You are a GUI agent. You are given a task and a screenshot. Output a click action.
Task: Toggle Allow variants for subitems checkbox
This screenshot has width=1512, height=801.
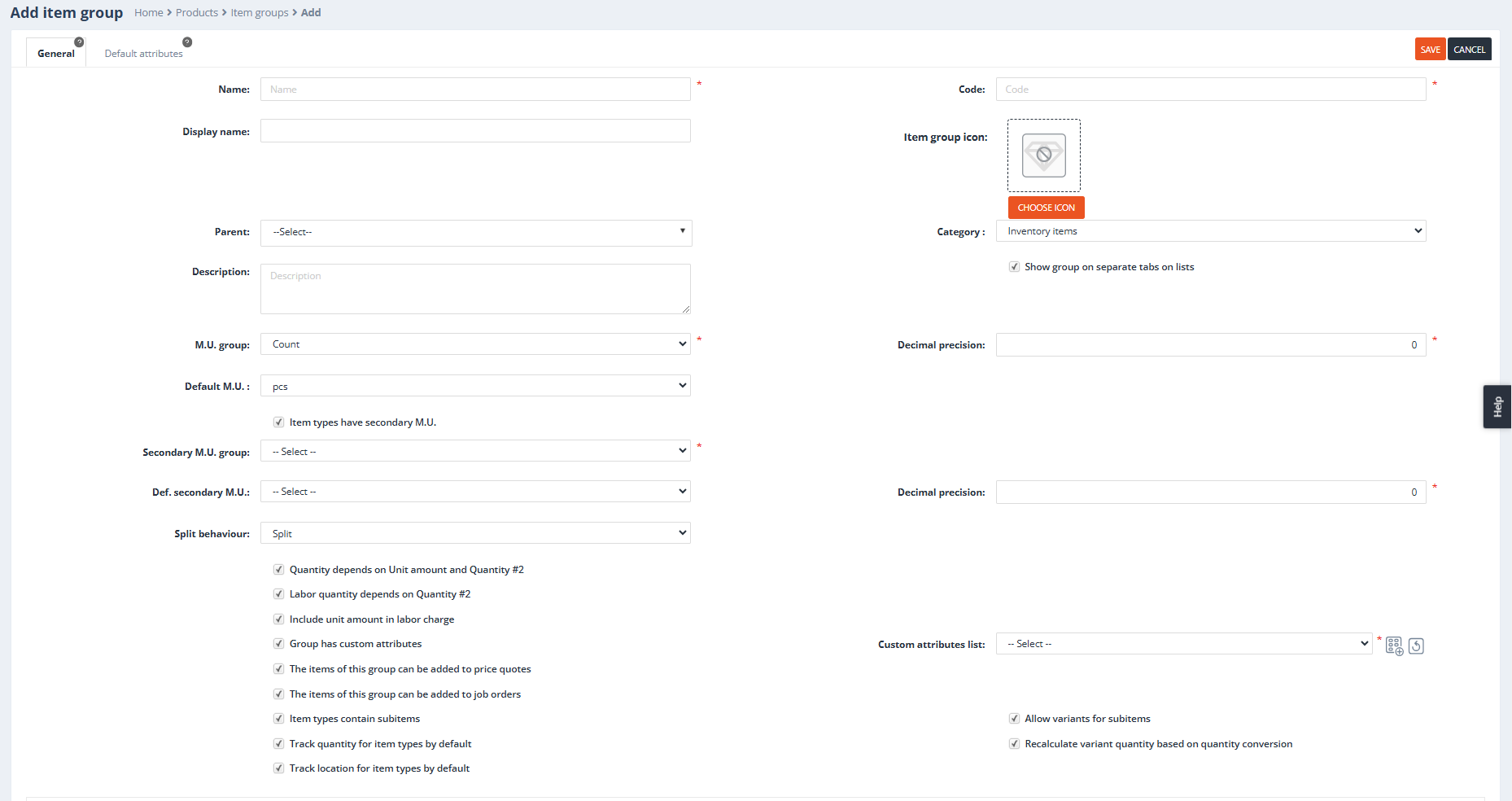[1015, 719]
